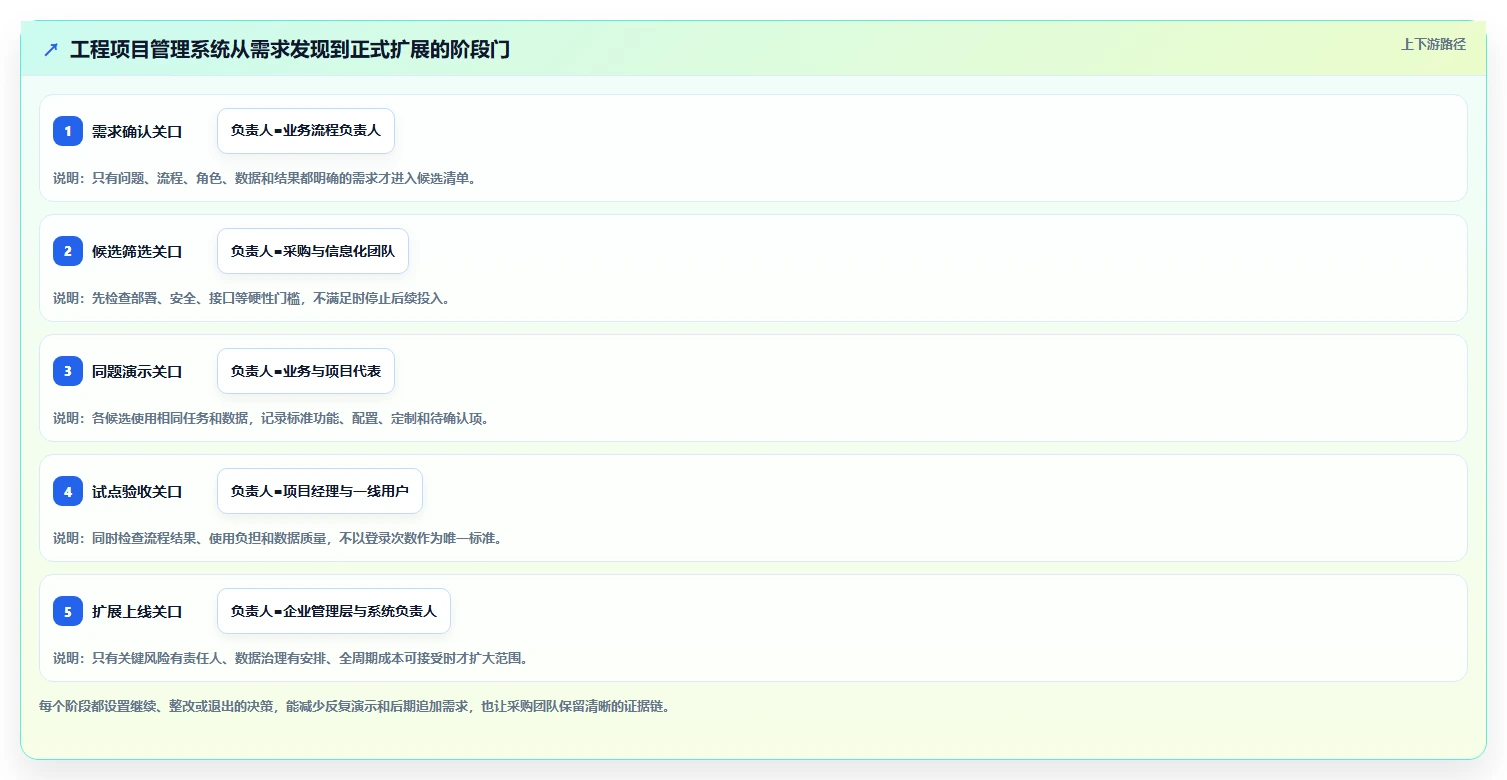Click the 需求确认关口 stage title
This screenshot has height=780, width=1507.
click(x=137, y=131)
